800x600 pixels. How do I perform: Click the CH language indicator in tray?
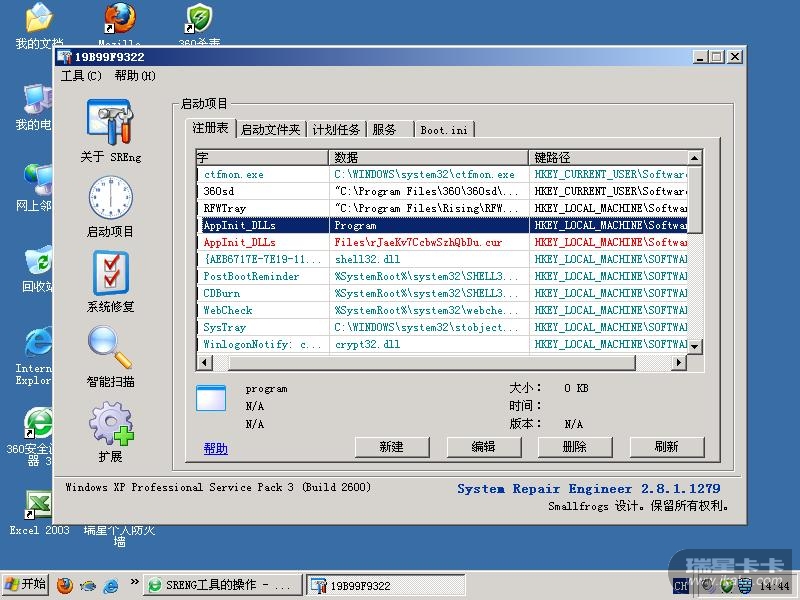pyautogui.click(x=681, y=586)
